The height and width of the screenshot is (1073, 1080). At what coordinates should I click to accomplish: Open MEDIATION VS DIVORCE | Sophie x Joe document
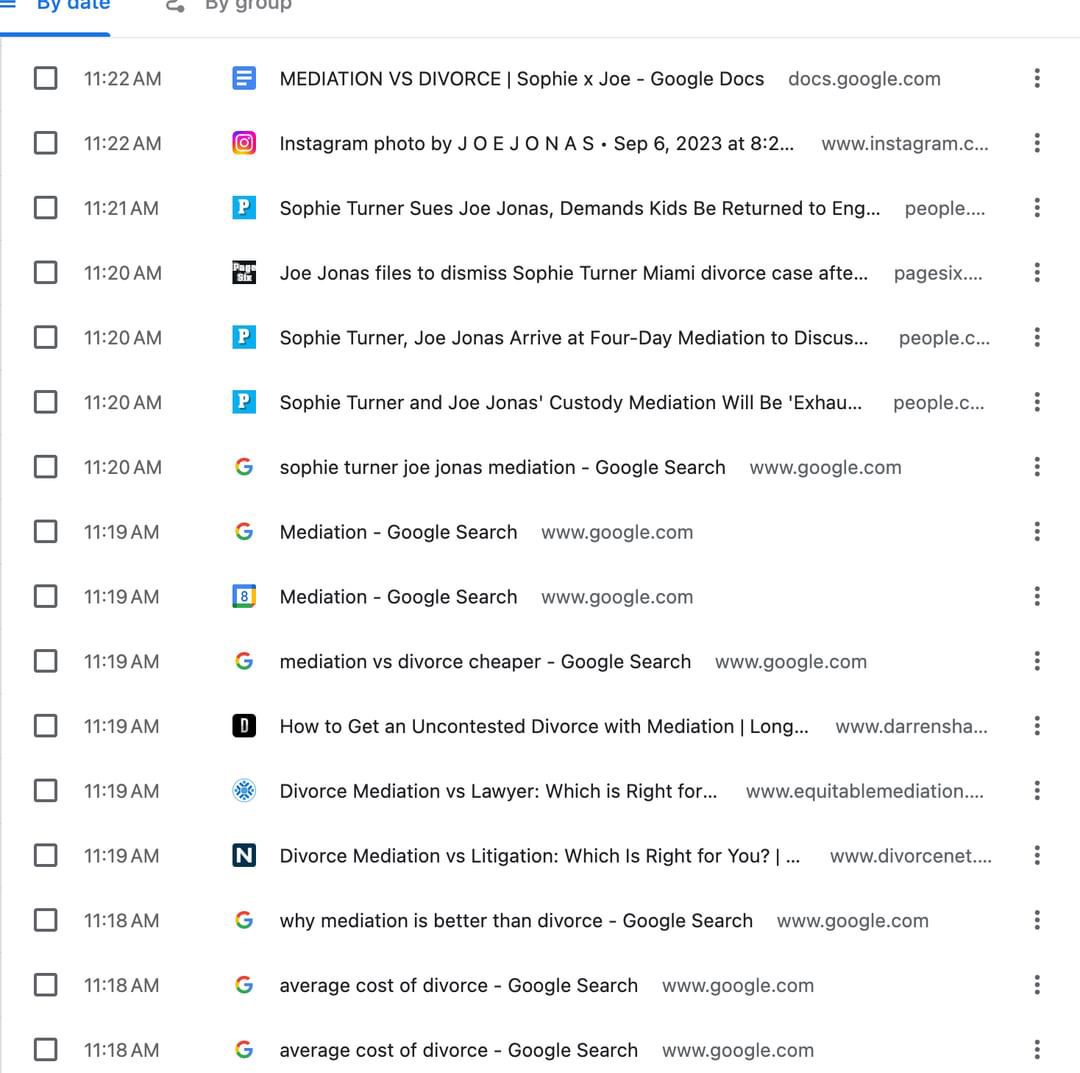click(x=521, y=79)
